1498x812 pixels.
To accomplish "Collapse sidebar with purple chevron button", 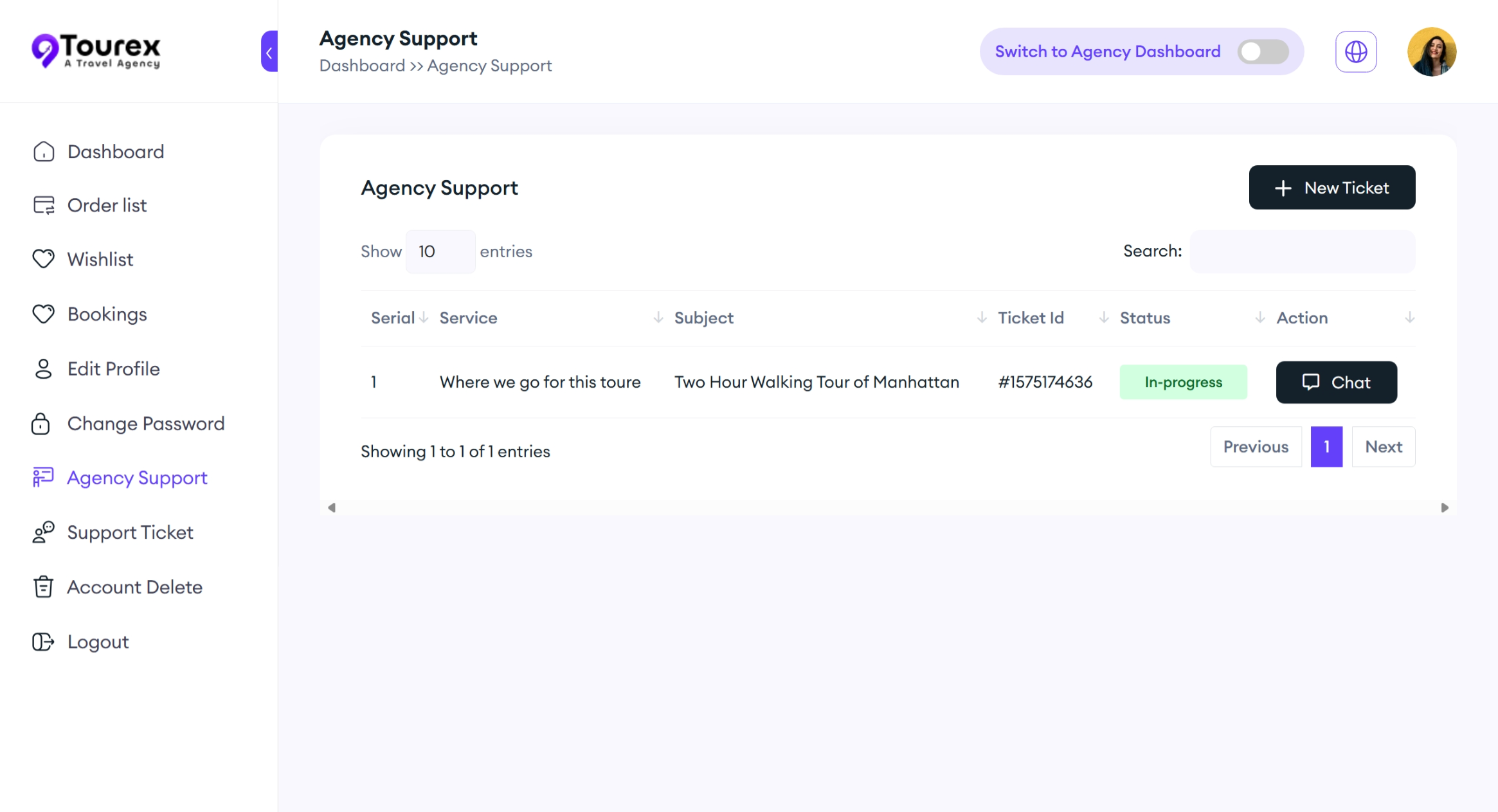I will click(269, 51).
